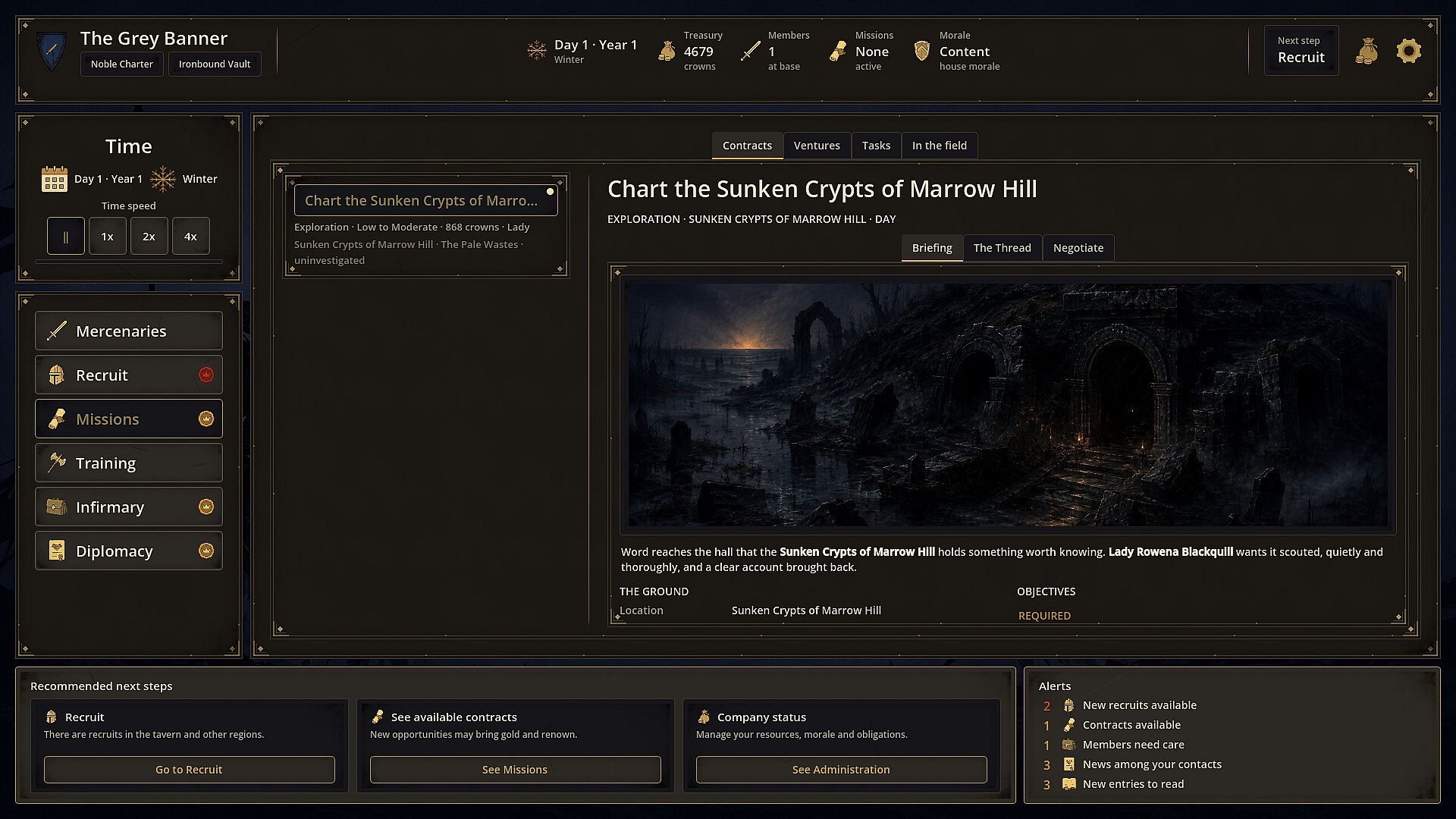
Task: Open the Mercenaries section
Action: point(129,331)
